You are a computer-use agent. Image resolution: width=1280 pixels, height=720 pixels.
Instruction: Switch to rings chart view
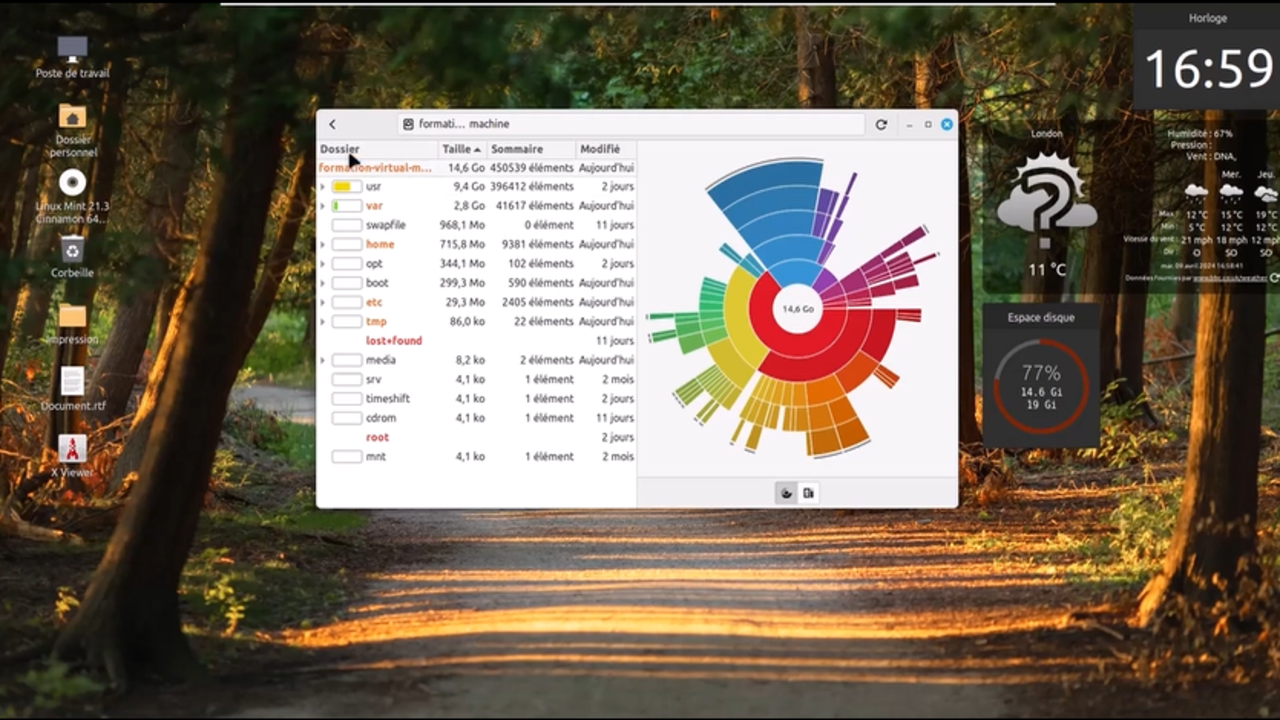coord(787,493)
